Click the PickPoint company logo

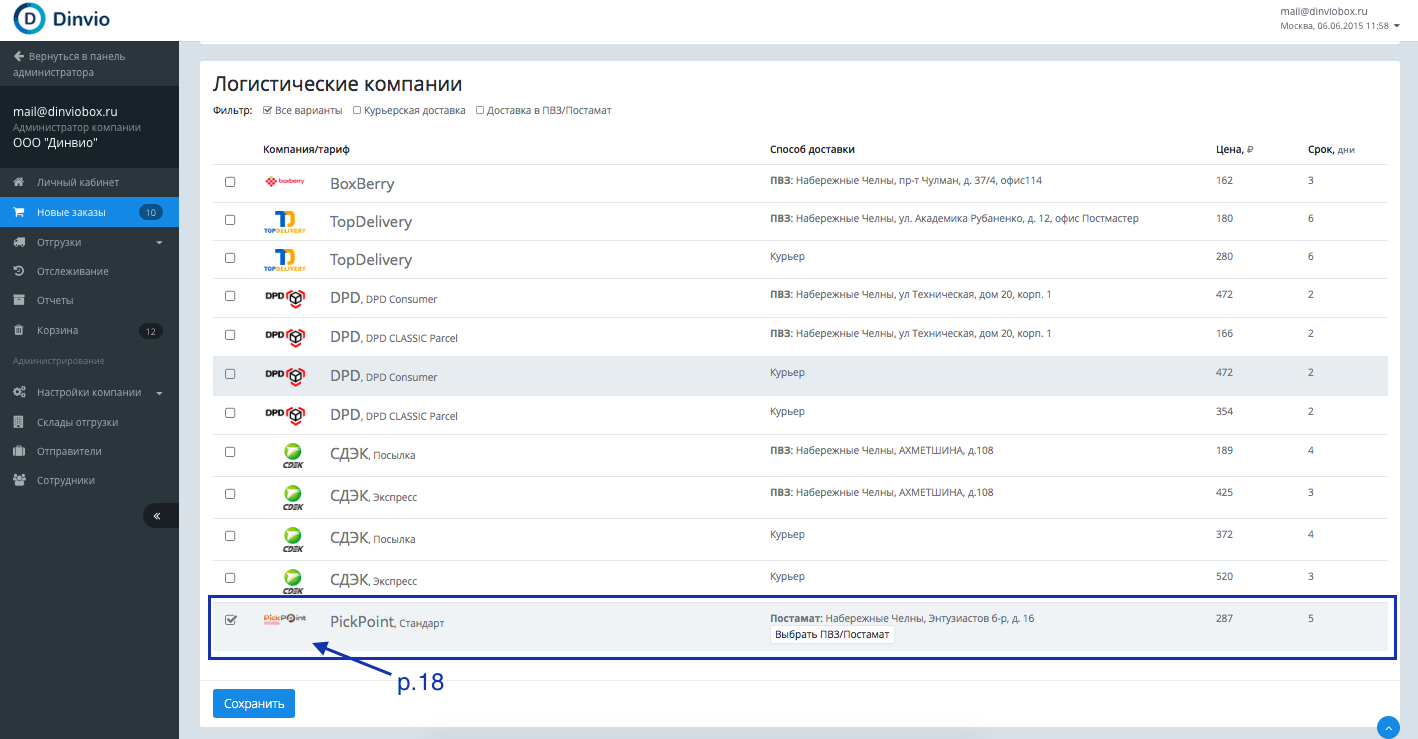pos(284,620)
